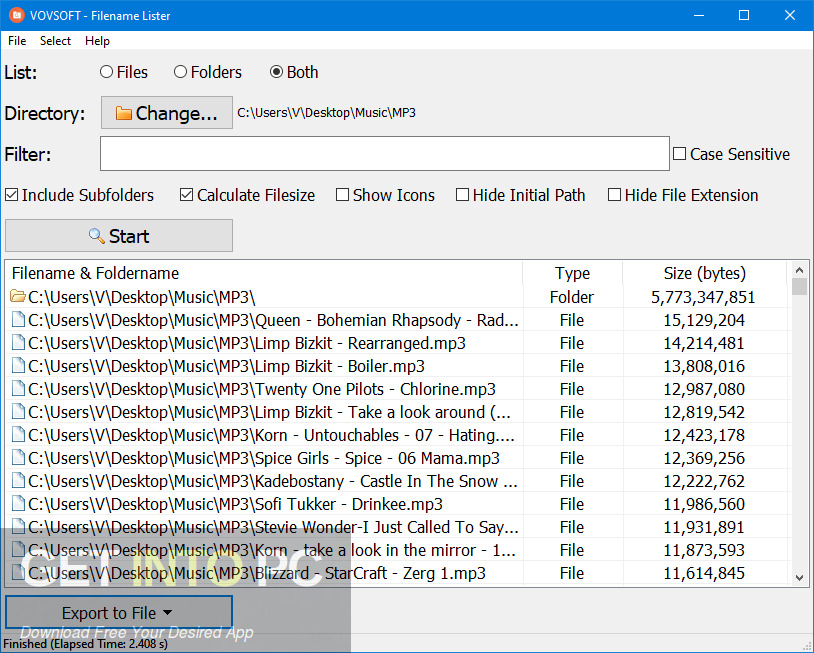
Task: Click the VOVSOFT app icon in title bar
Action: pos(17,15)
